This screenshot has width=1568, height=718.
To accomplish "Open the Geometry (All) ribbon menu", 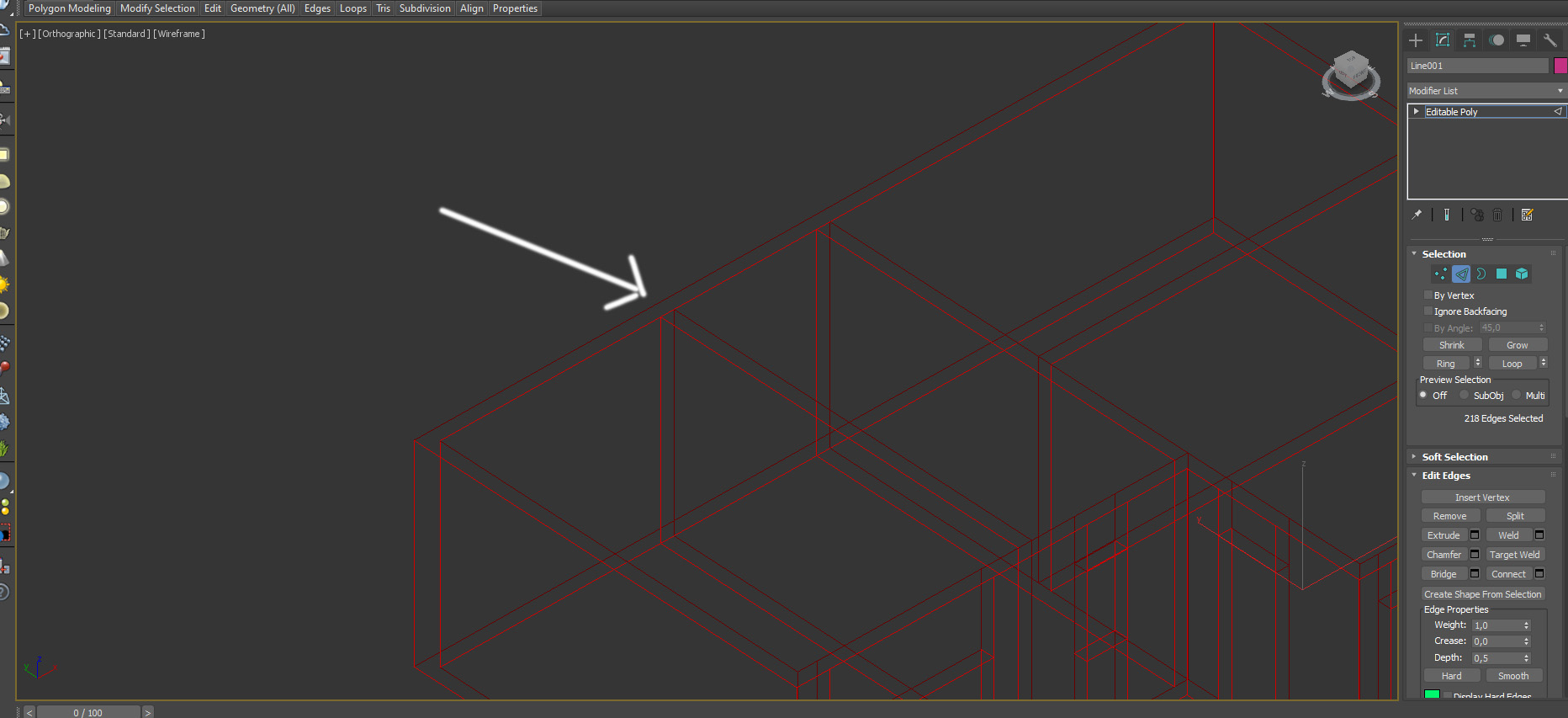I will pos(262,8).
